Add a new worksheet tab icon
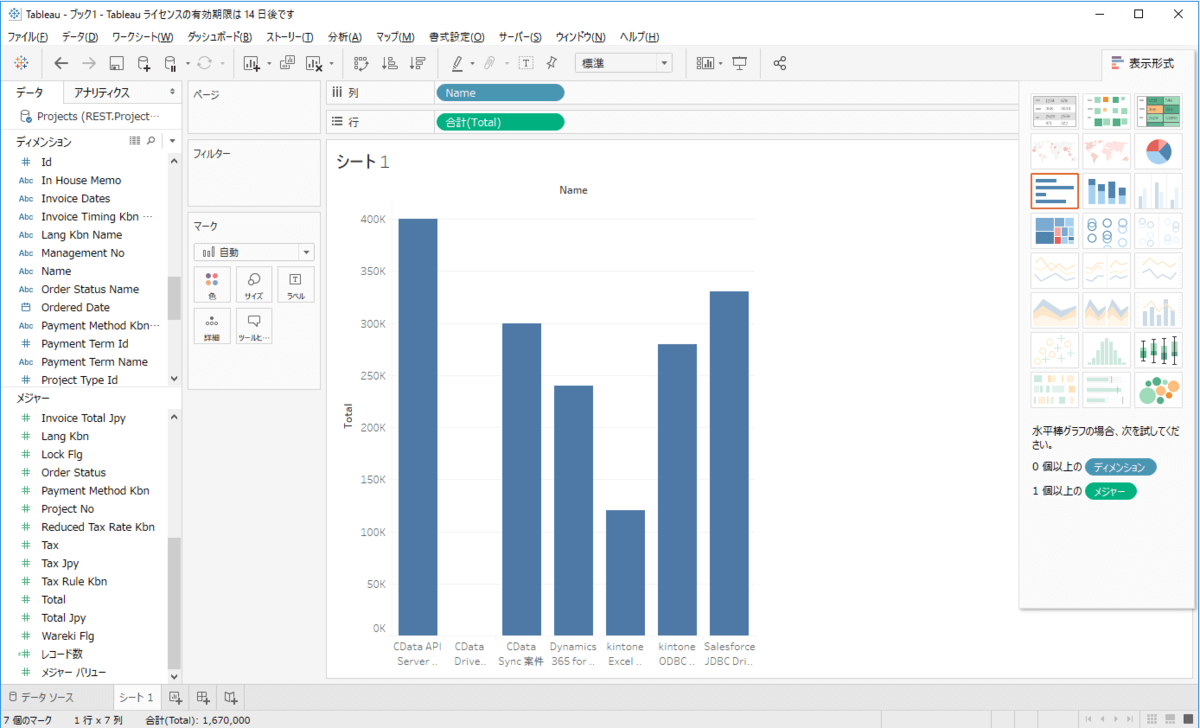Viewport: 1200px width, 728px height. 175,697
